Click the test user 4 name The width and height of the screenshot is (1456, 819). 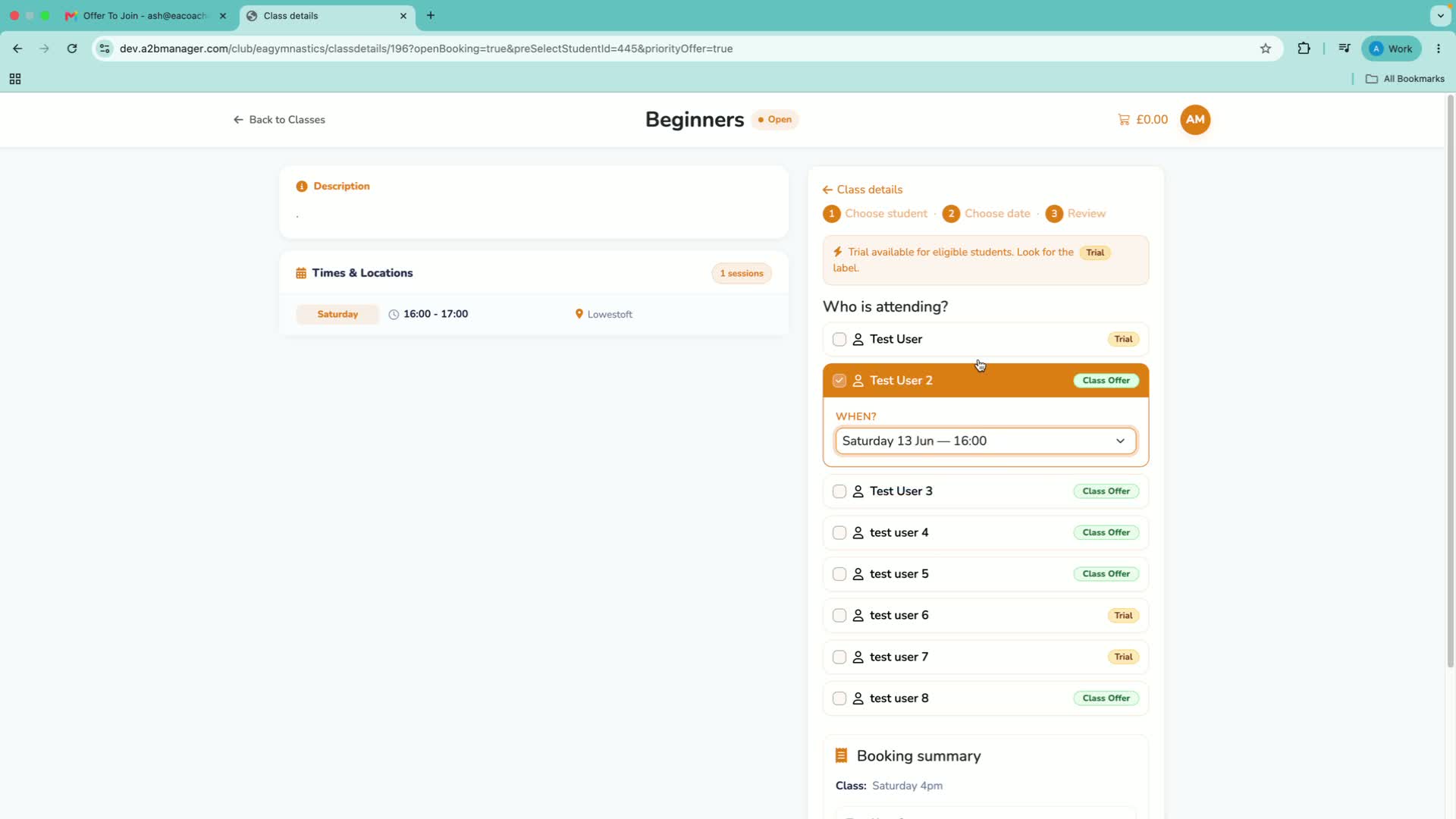pyautogui.click(x=899, y=533)
